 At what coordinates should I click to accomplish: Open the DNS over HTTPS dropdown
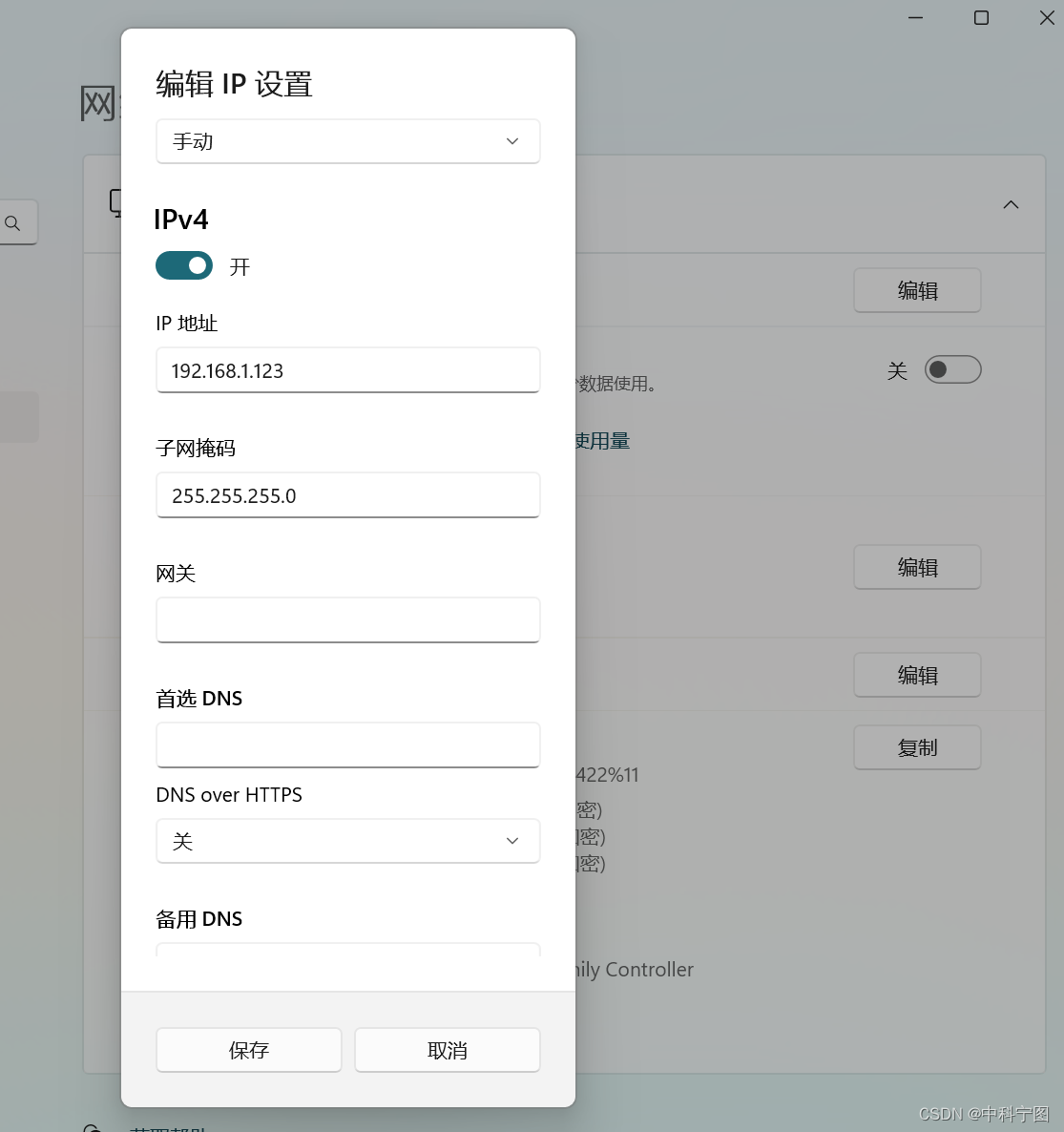tap(347, 841)
